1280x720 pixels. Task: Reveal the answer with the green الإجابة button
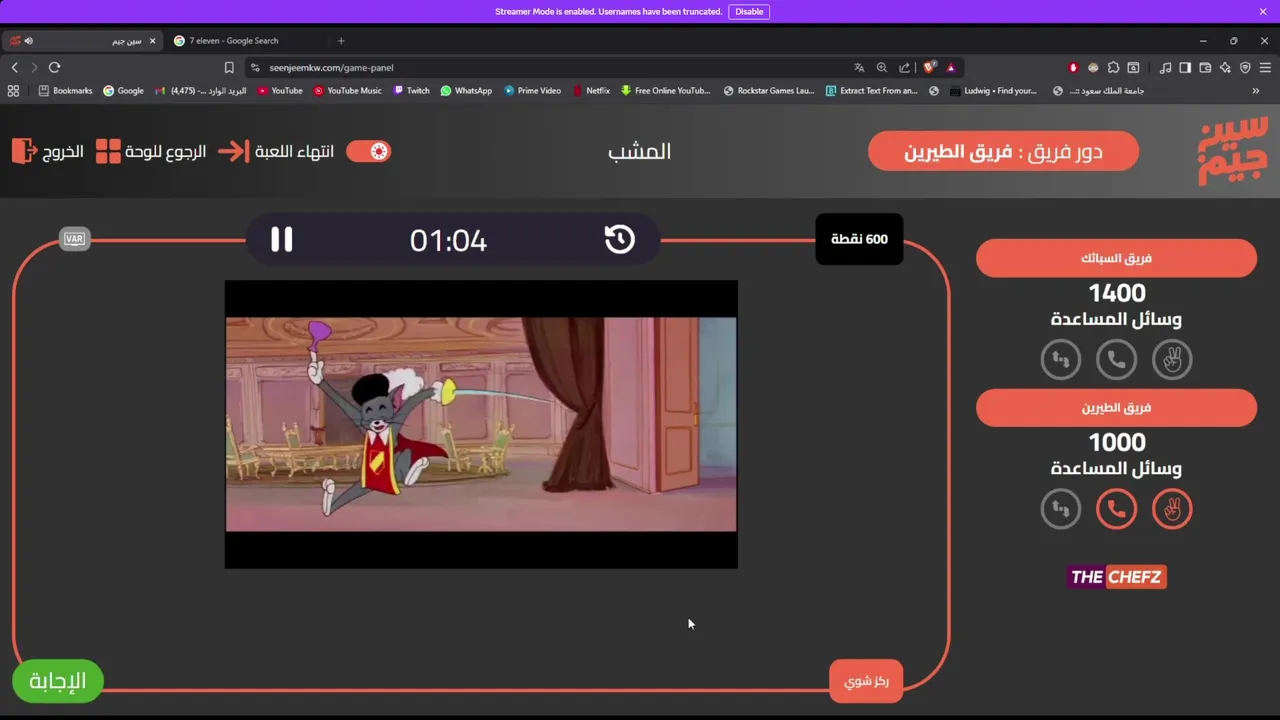[57, 681]
